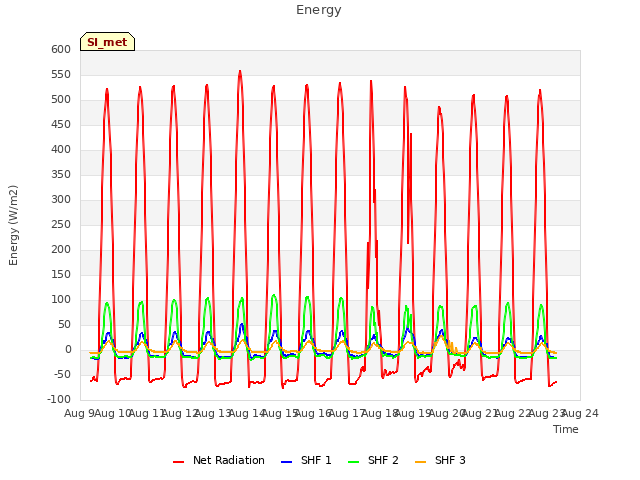Image resolution: width=640 pixels, height=480 pixels.
Task: Click the Energy chart title
Action: [318, 10]
